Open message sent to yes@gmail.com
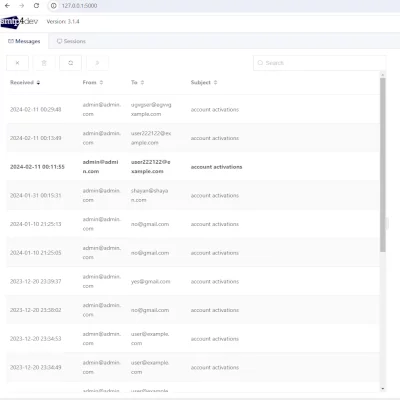The height and width of the screenshot is (400, 400). click(193, 281)
